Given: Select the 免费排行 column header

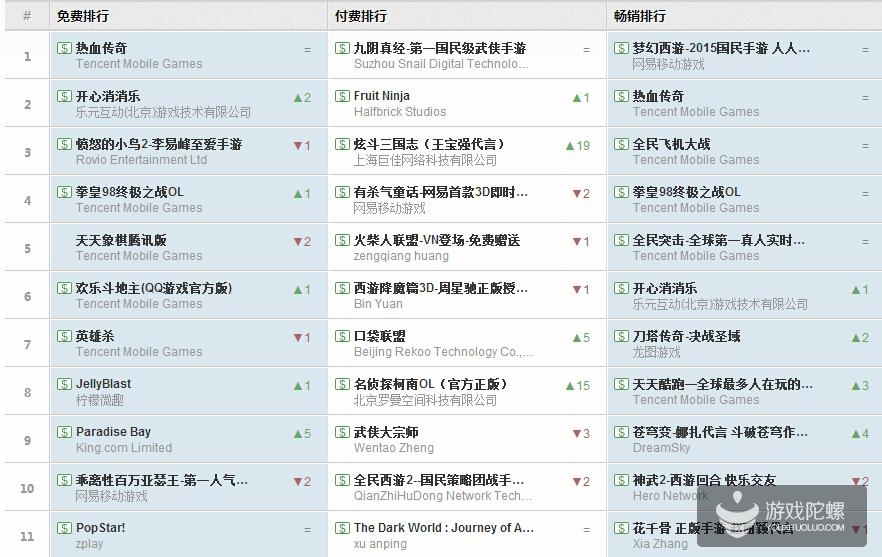Looking at the screenshot, I should pos(83,16).
